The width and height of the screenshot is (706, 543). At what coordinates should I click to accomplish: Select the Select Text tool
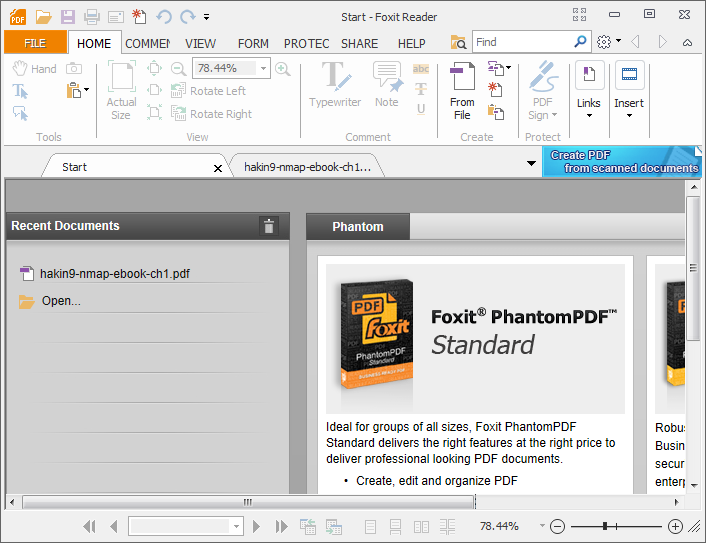[20, 91]
